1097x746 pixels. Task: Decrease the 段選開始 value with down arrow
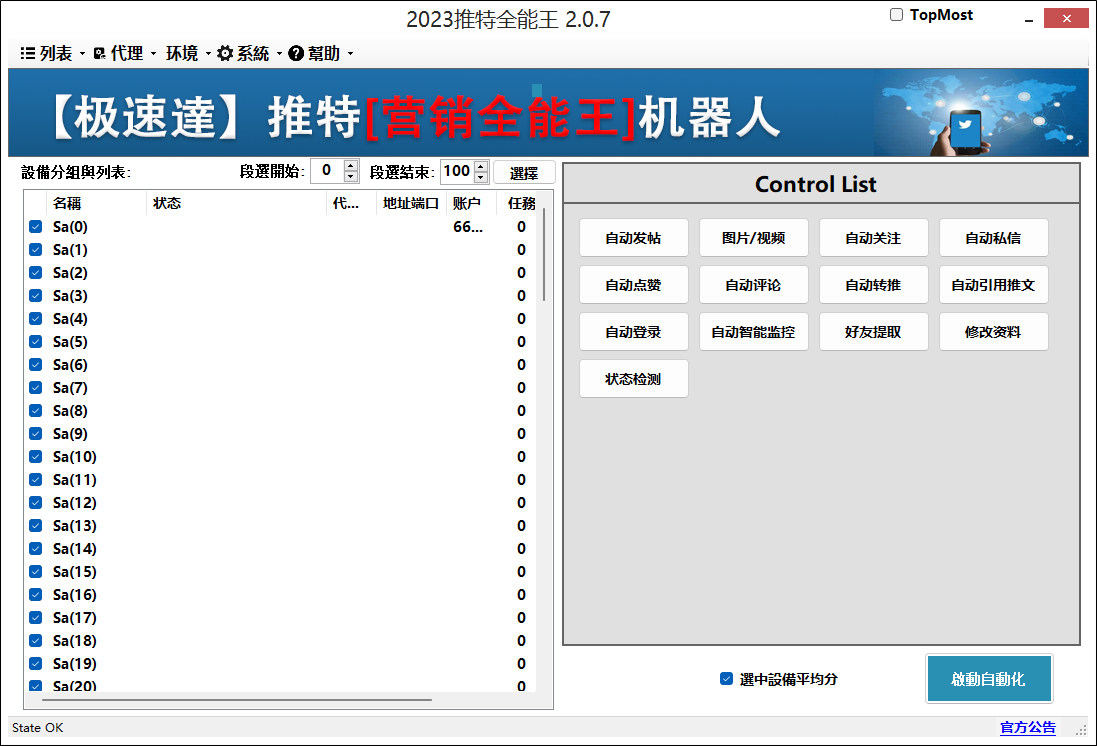351,176
